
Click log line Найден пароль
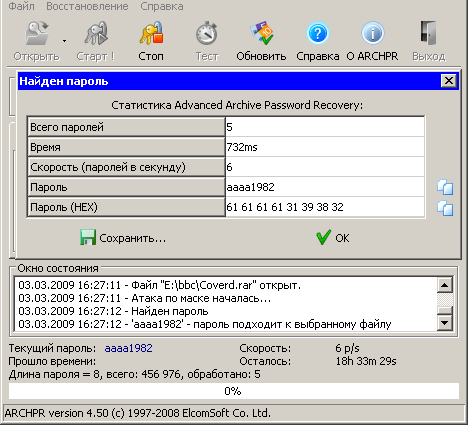point(113,311)
